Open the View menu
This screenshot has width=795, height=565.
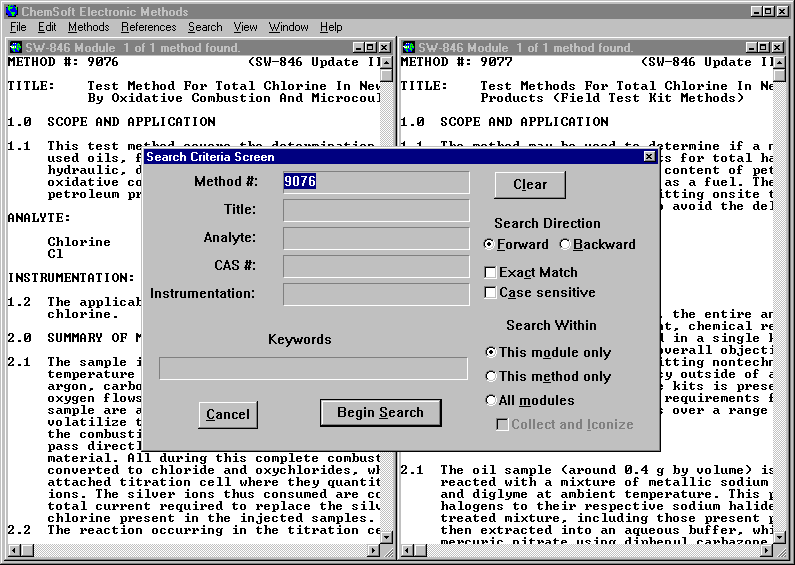(245, 27)
